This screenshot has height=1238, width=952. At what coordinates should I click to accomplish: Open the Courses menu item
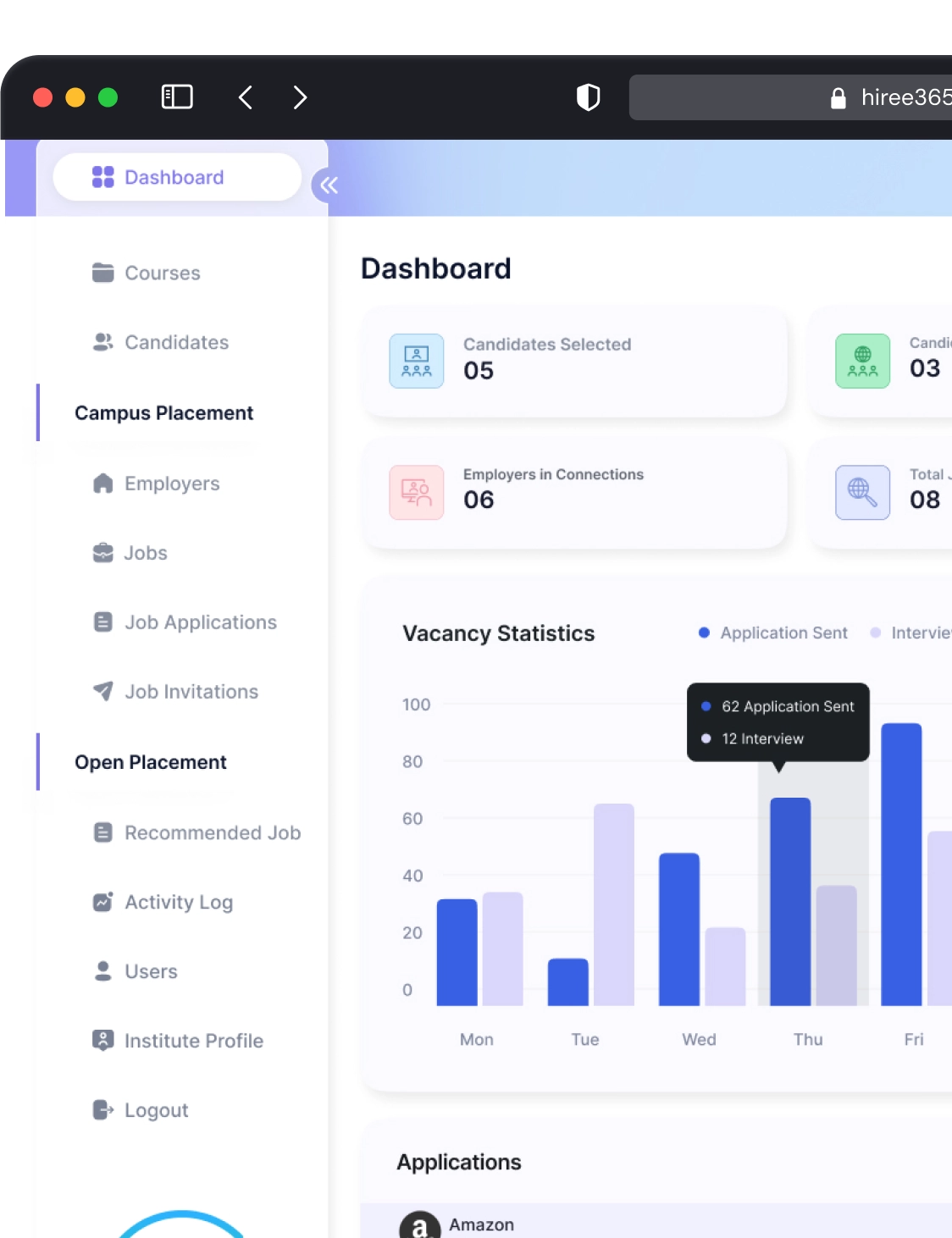(163, 273)
